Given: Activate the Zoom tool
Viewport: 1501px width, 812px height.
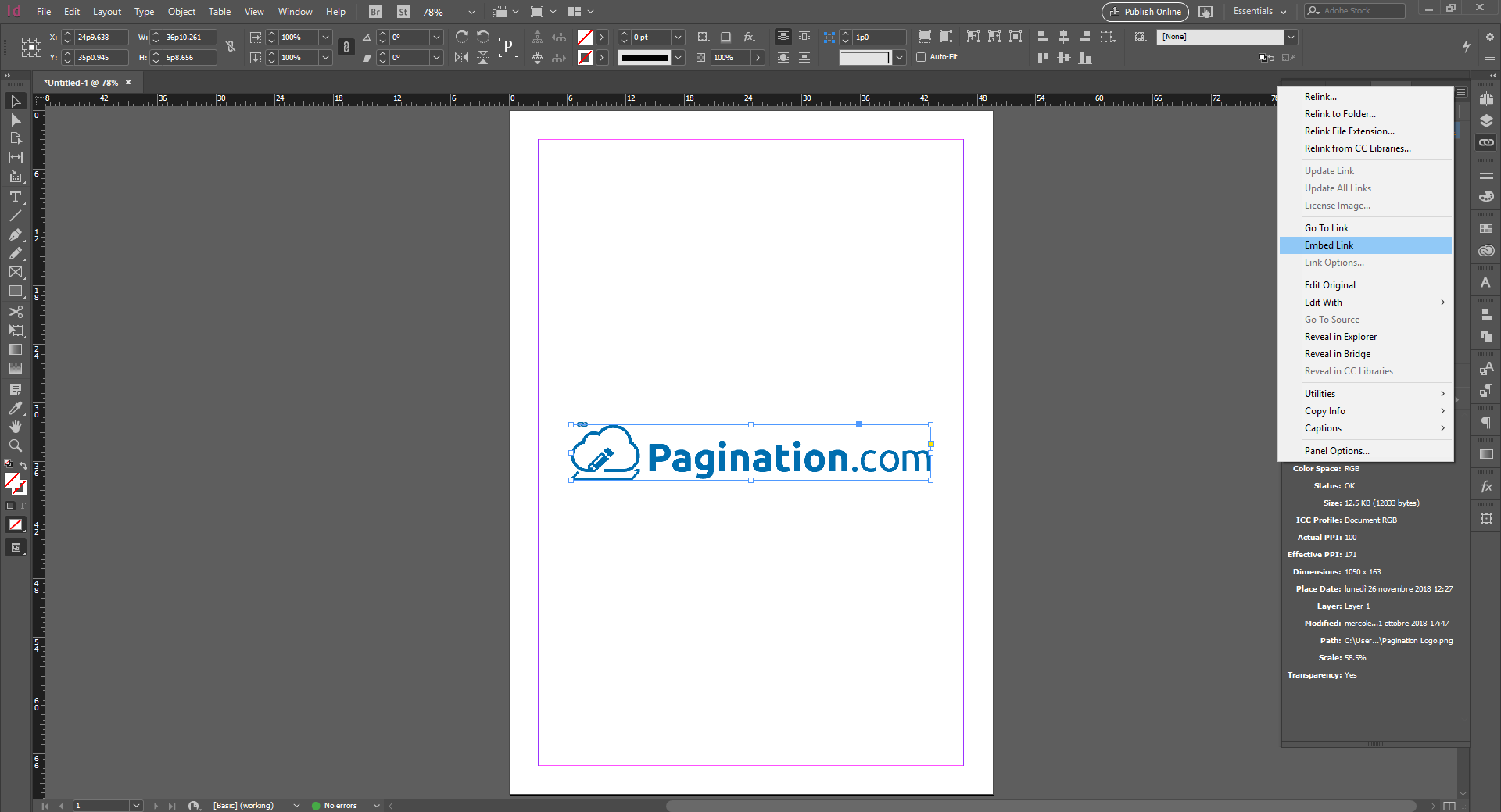Looking at the screenshot, I should (15, 445).
